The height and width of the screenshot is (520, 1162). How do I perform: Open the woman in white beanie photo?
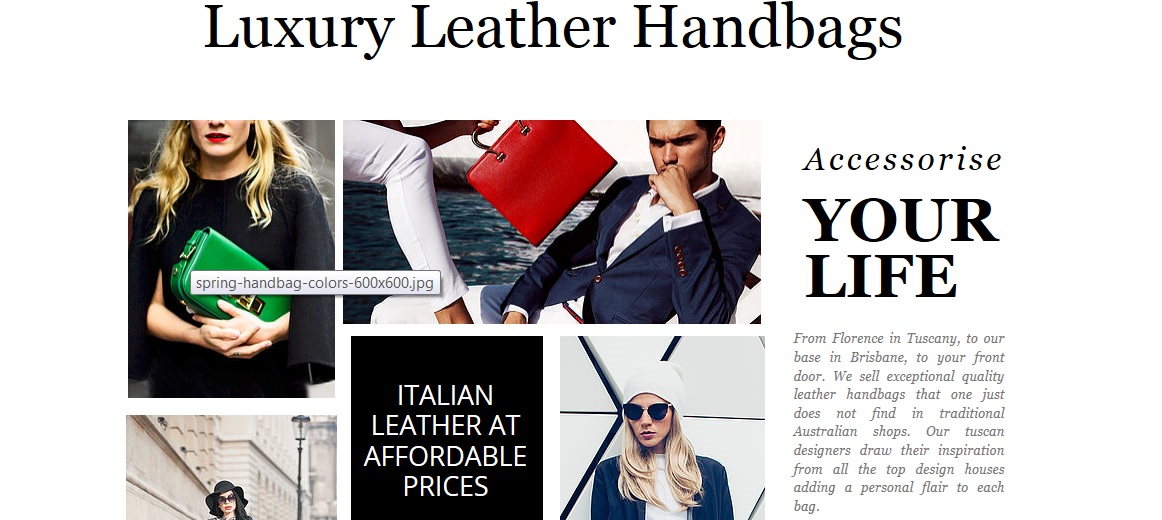(x=663, y=428)
